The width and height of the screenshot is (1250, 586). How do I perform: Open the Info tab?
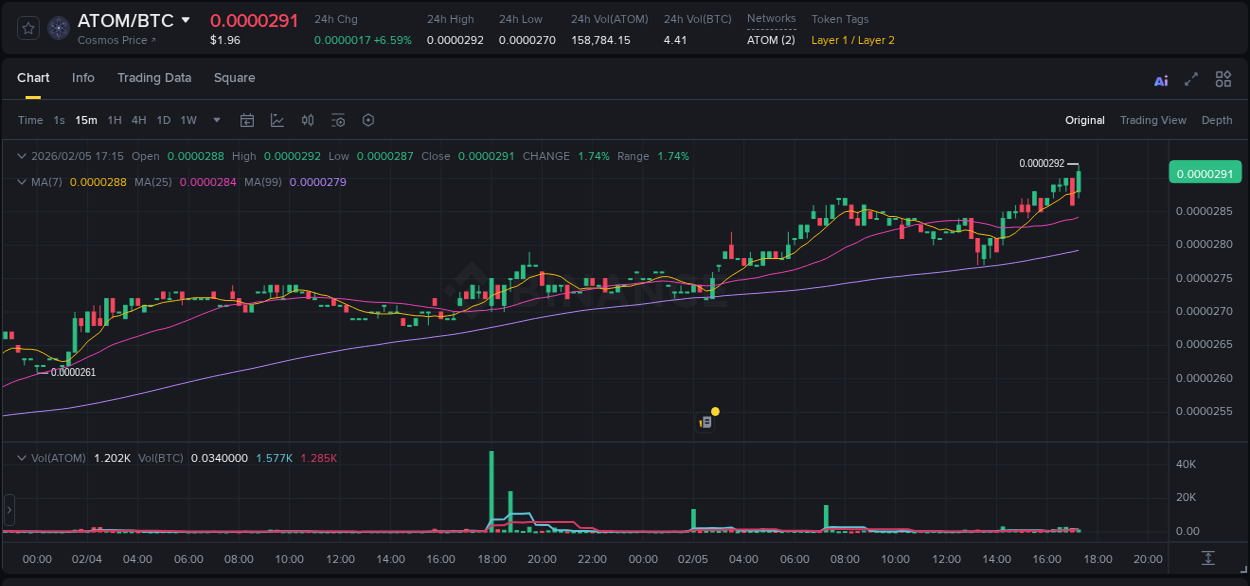pyautogui.click(x=83, y=78)
